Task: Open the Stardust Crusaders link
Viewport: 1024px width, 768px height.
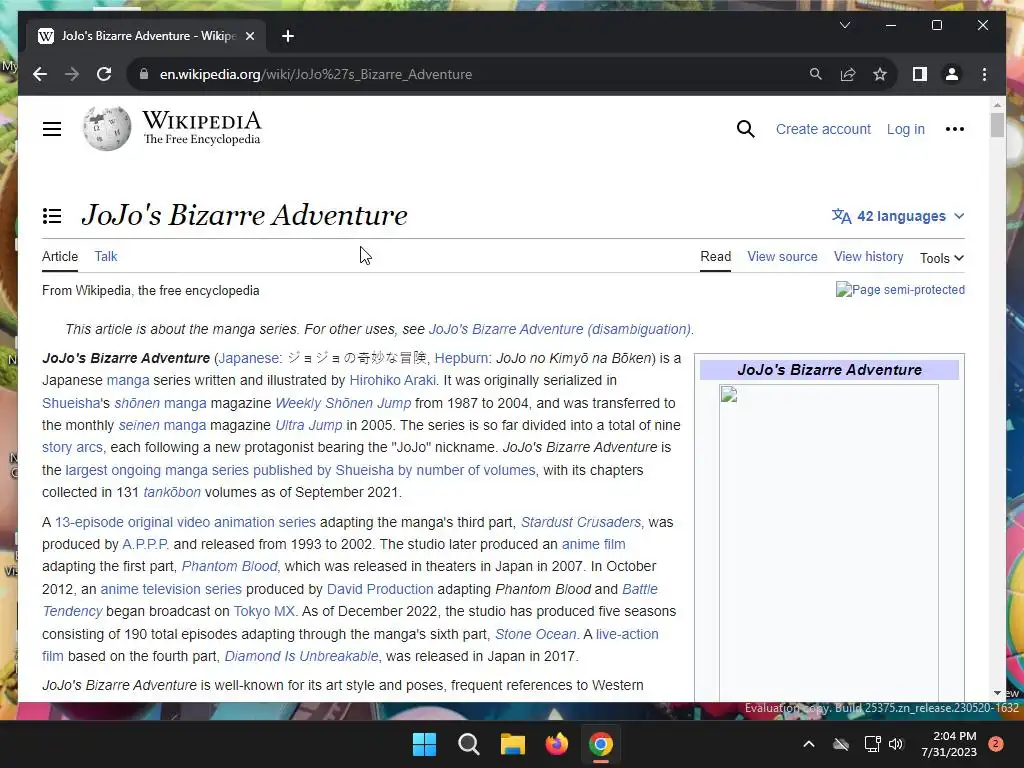Action: click(581, 522)
